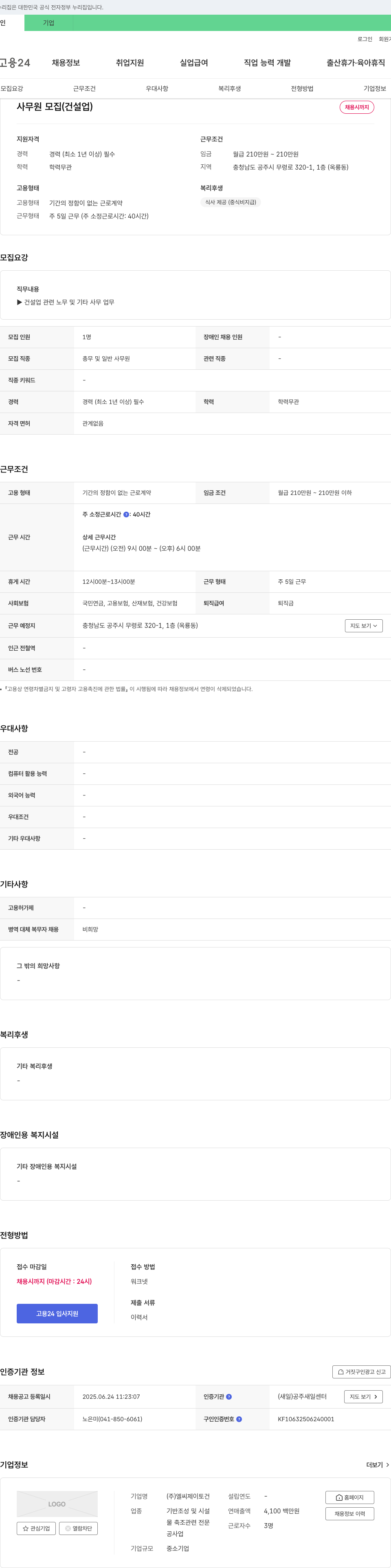The width and height of the screenshot is (391, 1568).
Task: Click the 주 소정근로시간 help icon
Action: click(x=126, y=515)
